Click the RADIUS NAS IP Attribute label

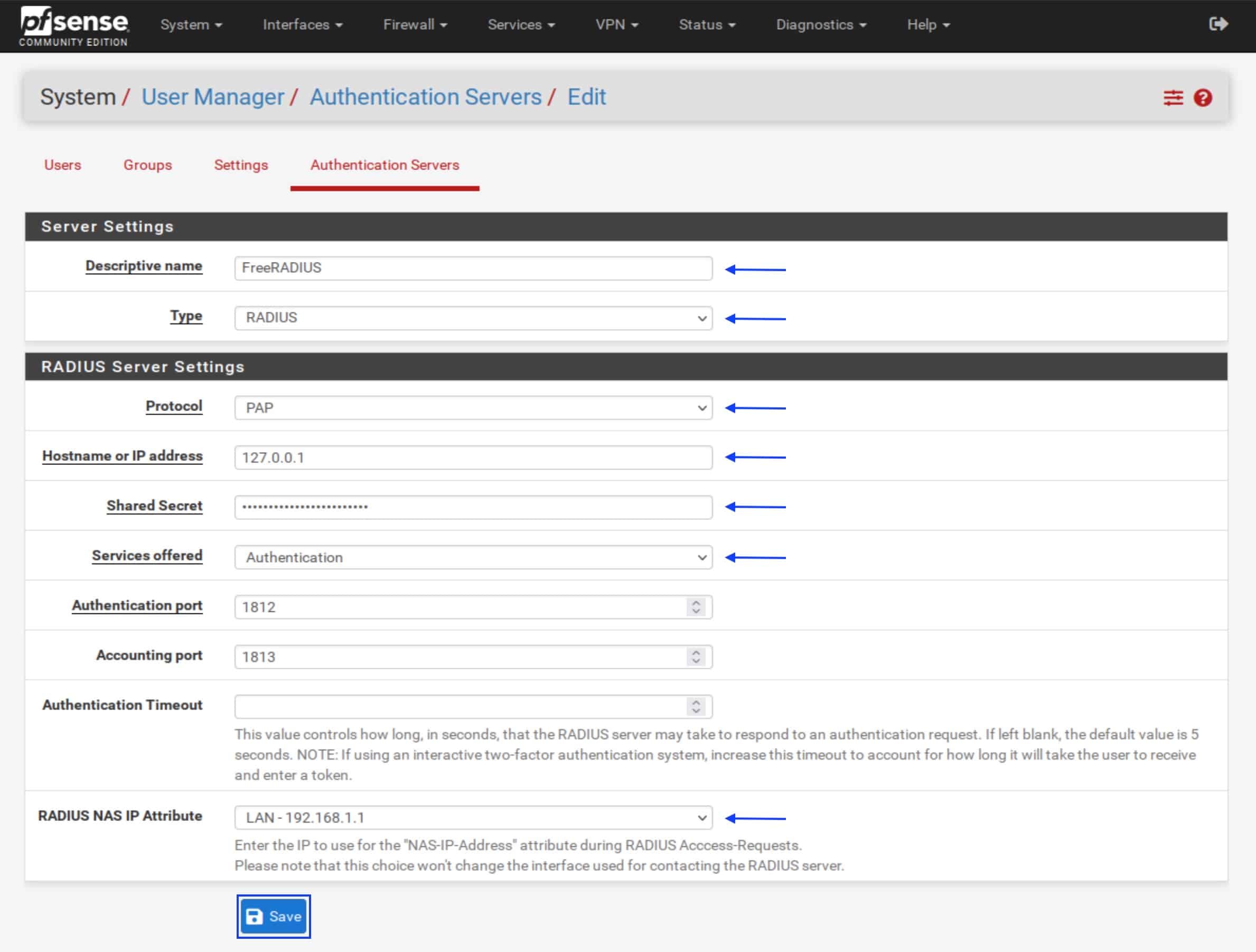coord(120,816)
